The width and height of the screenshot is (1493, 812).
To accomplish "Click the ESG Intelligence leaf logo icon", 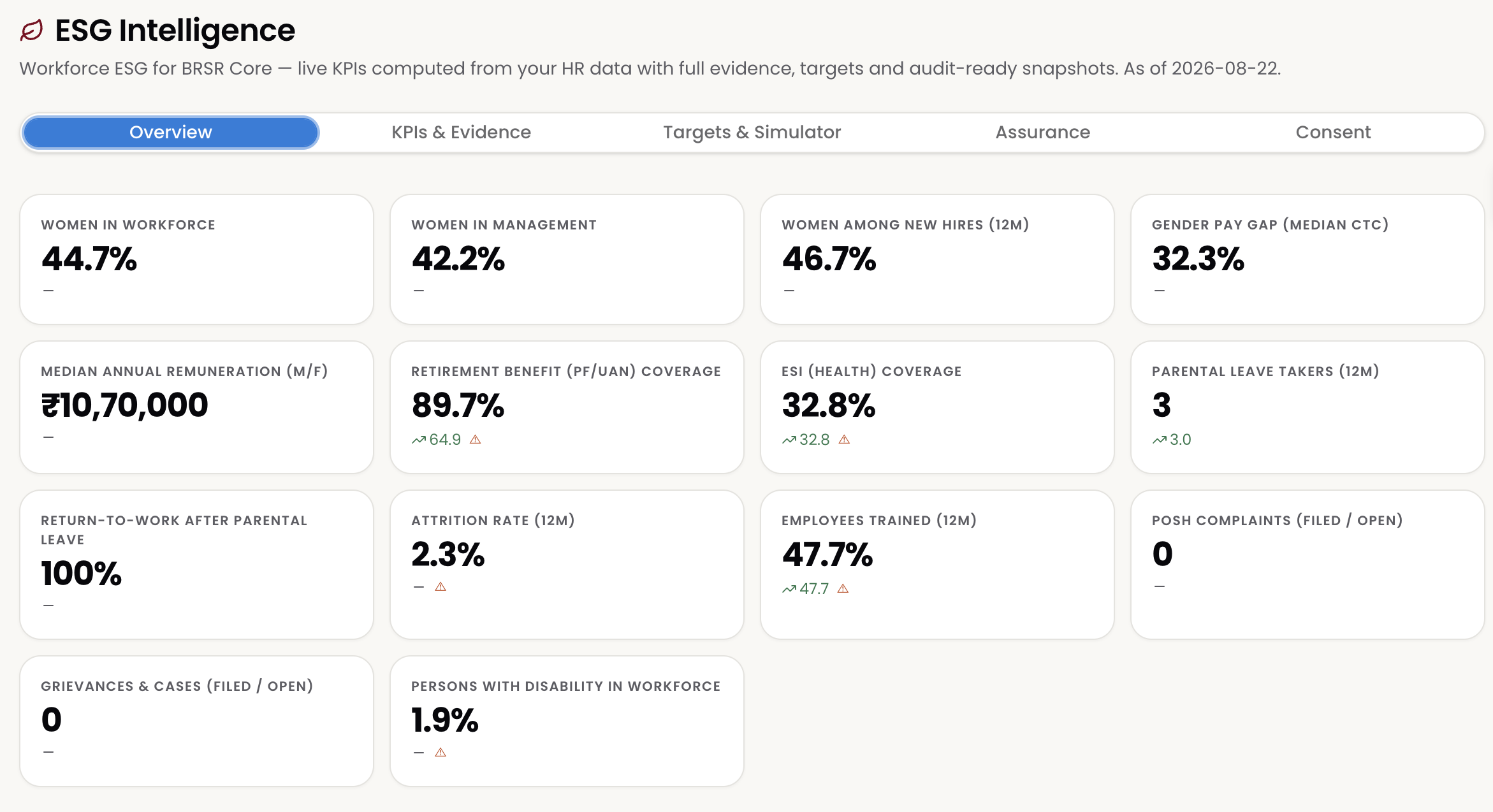I will [x=31, y=31].
